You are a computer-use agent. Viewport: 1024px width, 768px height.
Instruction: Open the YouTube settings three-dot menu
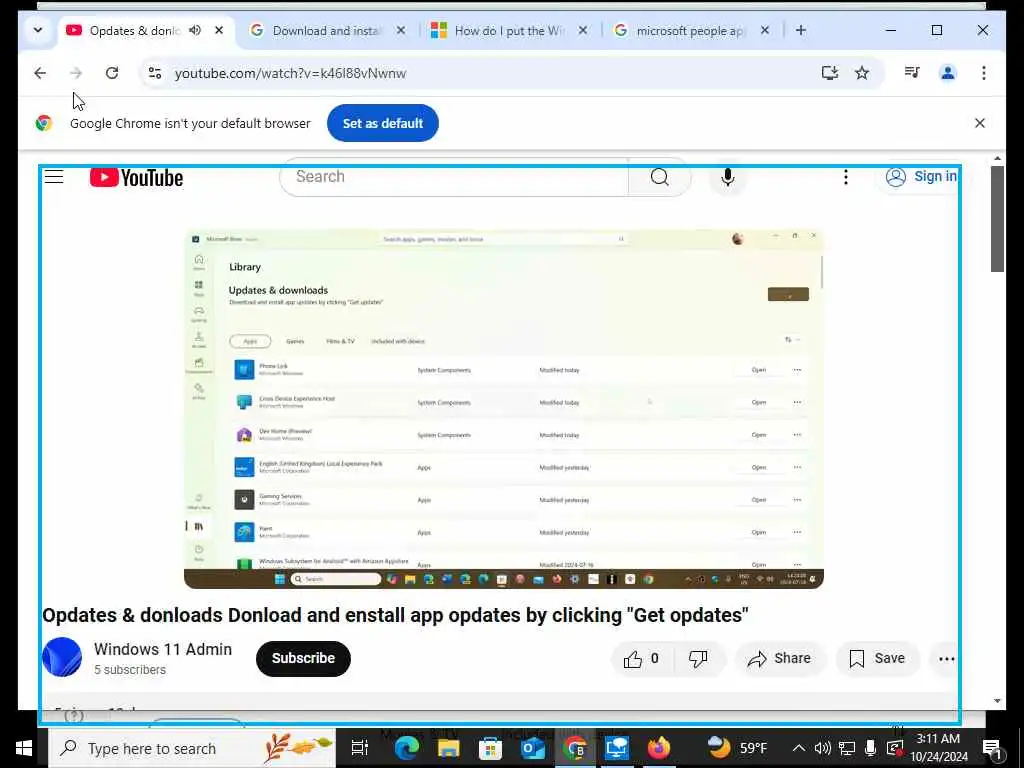tap(846, 177)
